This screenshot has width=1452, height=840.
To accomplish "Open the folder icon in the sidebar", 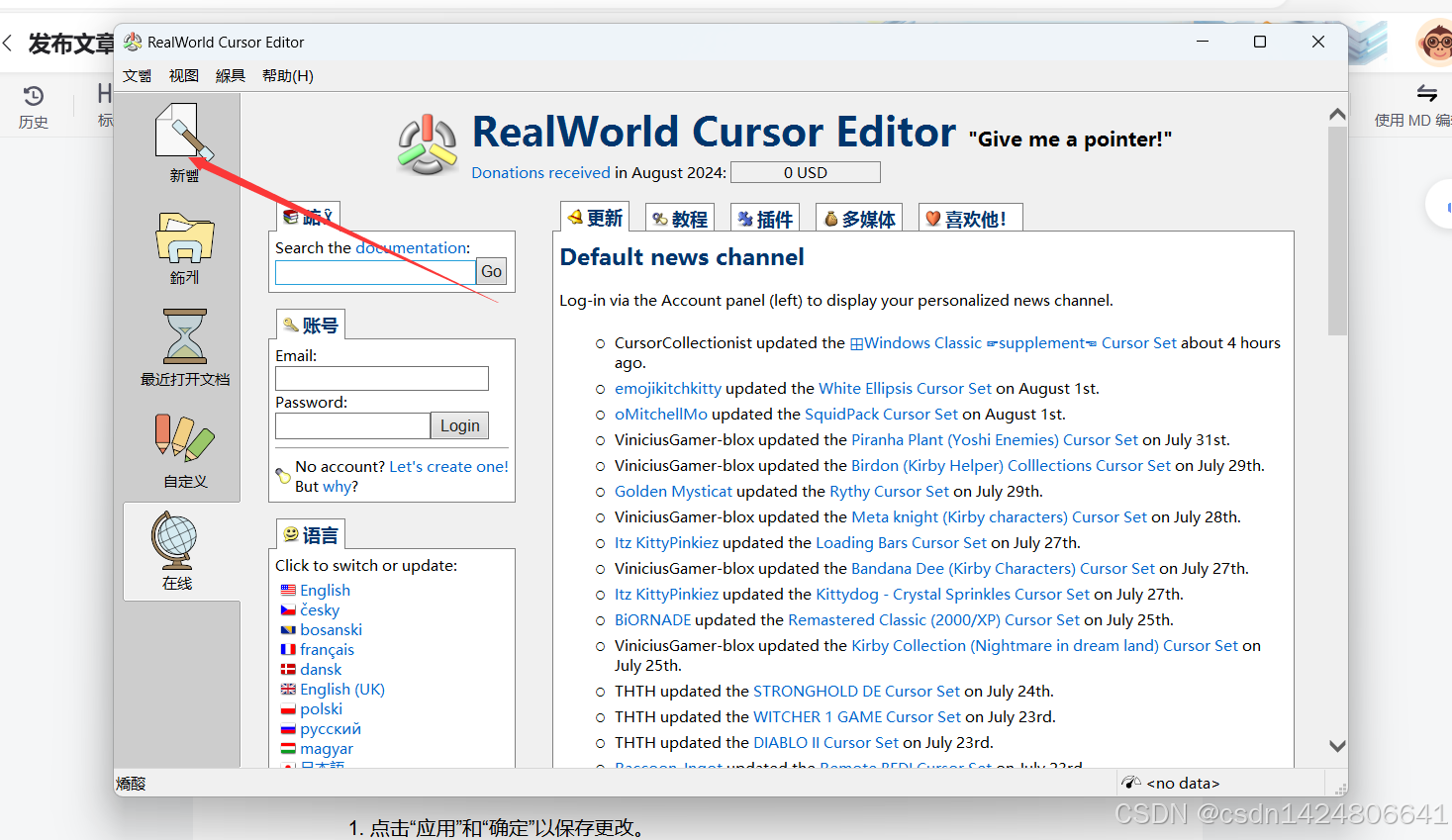I will [184, 237].
